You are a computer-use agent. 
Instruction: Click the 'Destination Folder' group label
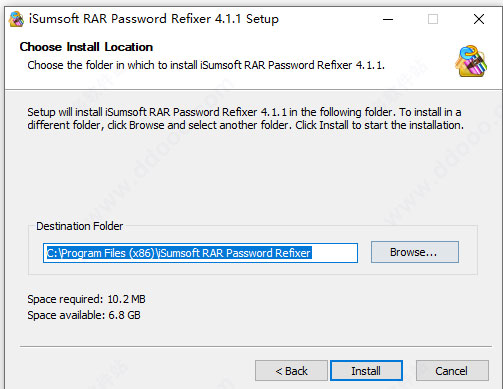tap(80, 226)
